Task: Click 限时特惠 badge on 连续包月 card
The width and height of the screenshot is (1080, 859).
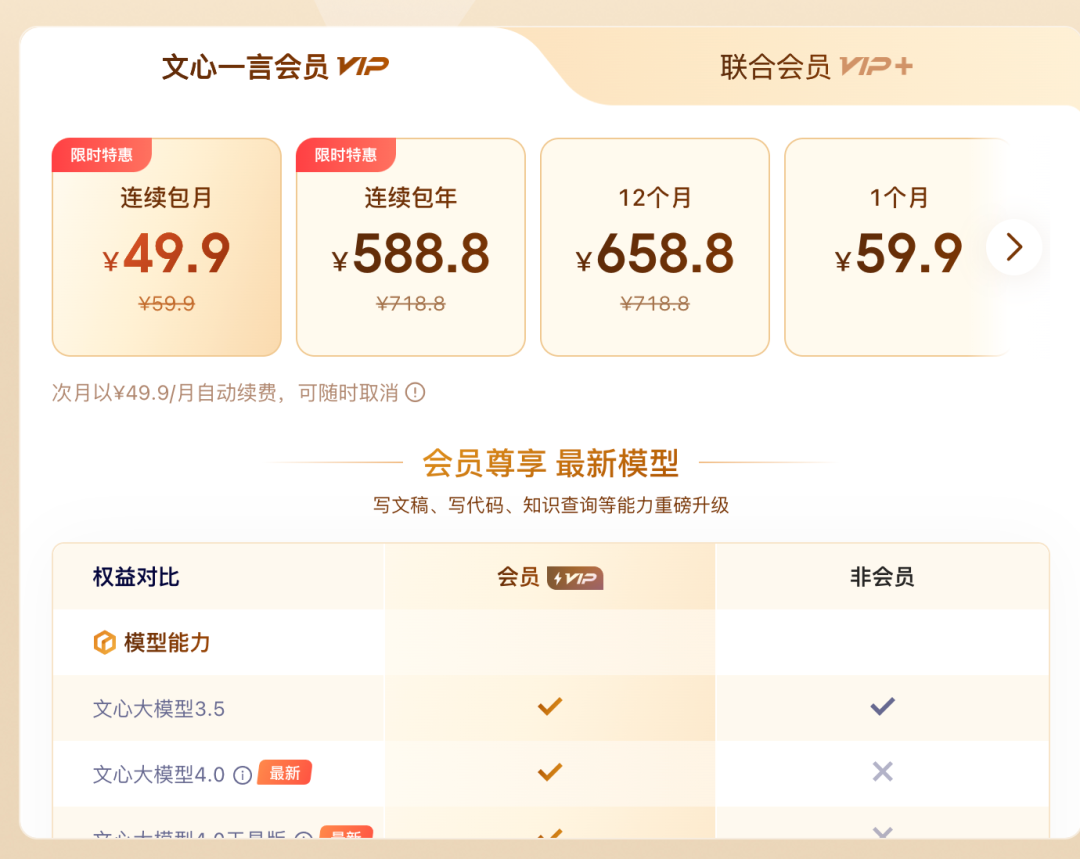Action: pyautogui.click(x=101, y=155)
